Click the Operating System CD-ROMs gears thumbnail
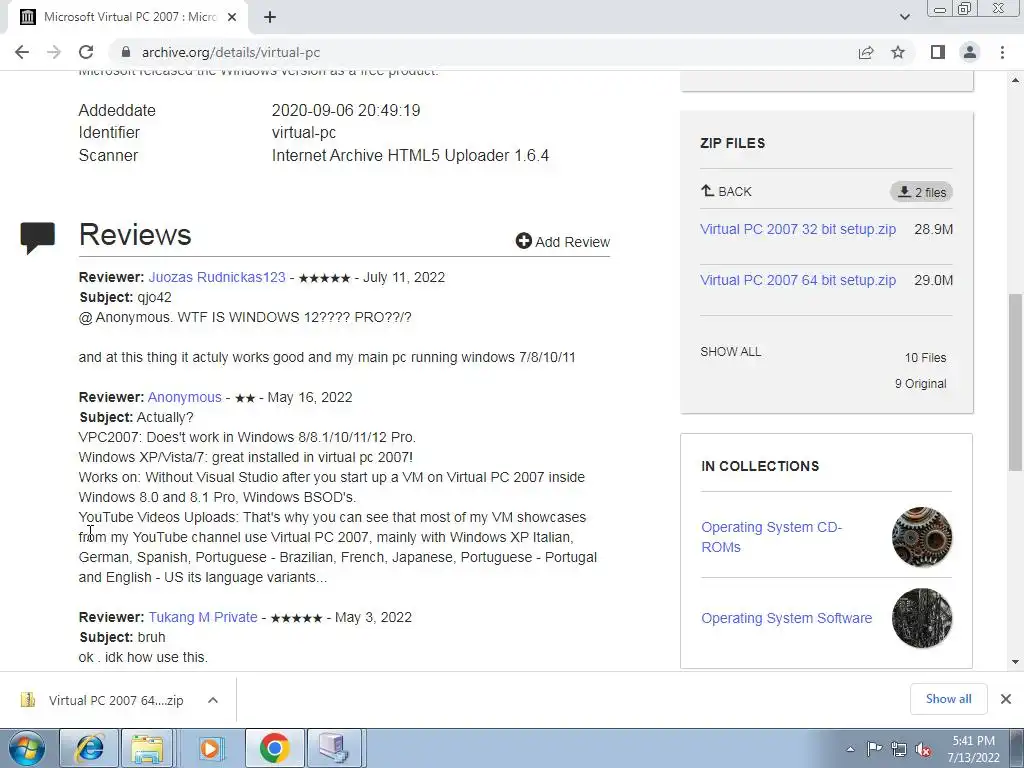This screenshot has width=1024, height=768. pos(922,537)
